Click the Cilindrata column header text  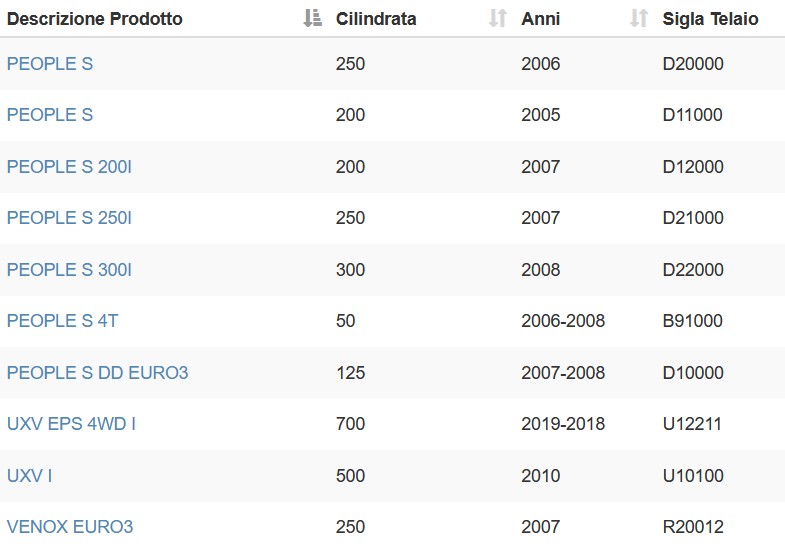376,19
